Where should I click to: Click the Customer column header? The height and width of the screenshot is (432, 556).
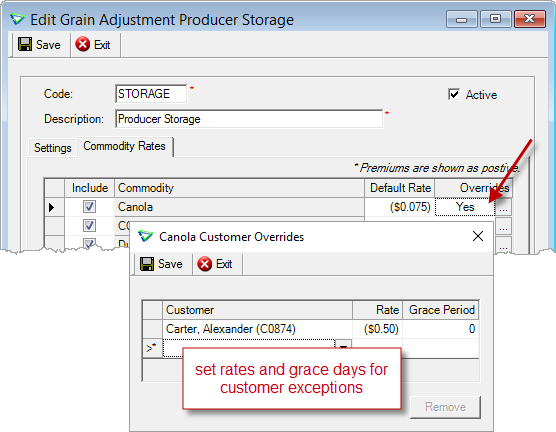coord(257,310)
